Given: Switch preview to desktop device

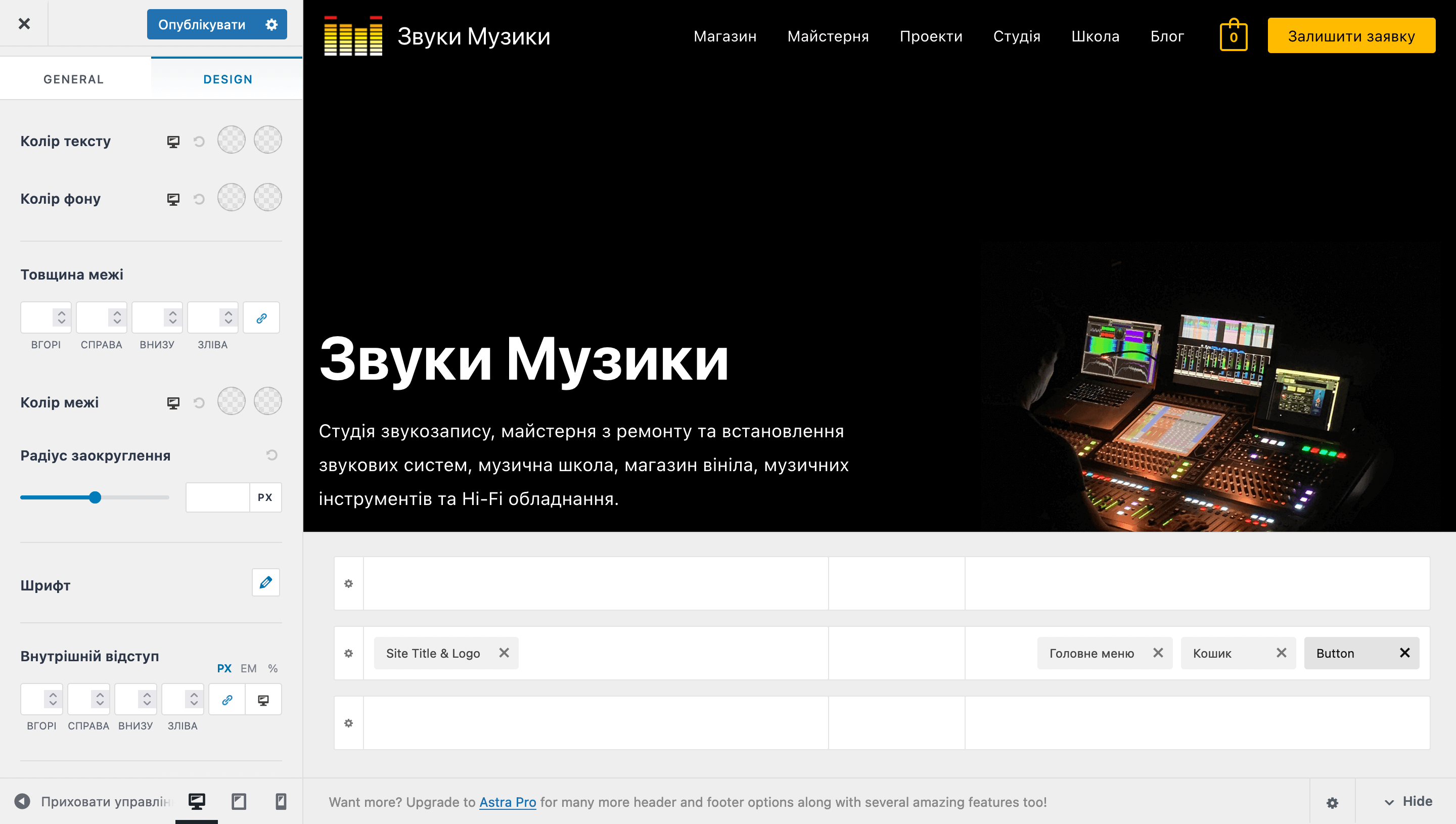Looking at the screenshot, I should 196,801.
